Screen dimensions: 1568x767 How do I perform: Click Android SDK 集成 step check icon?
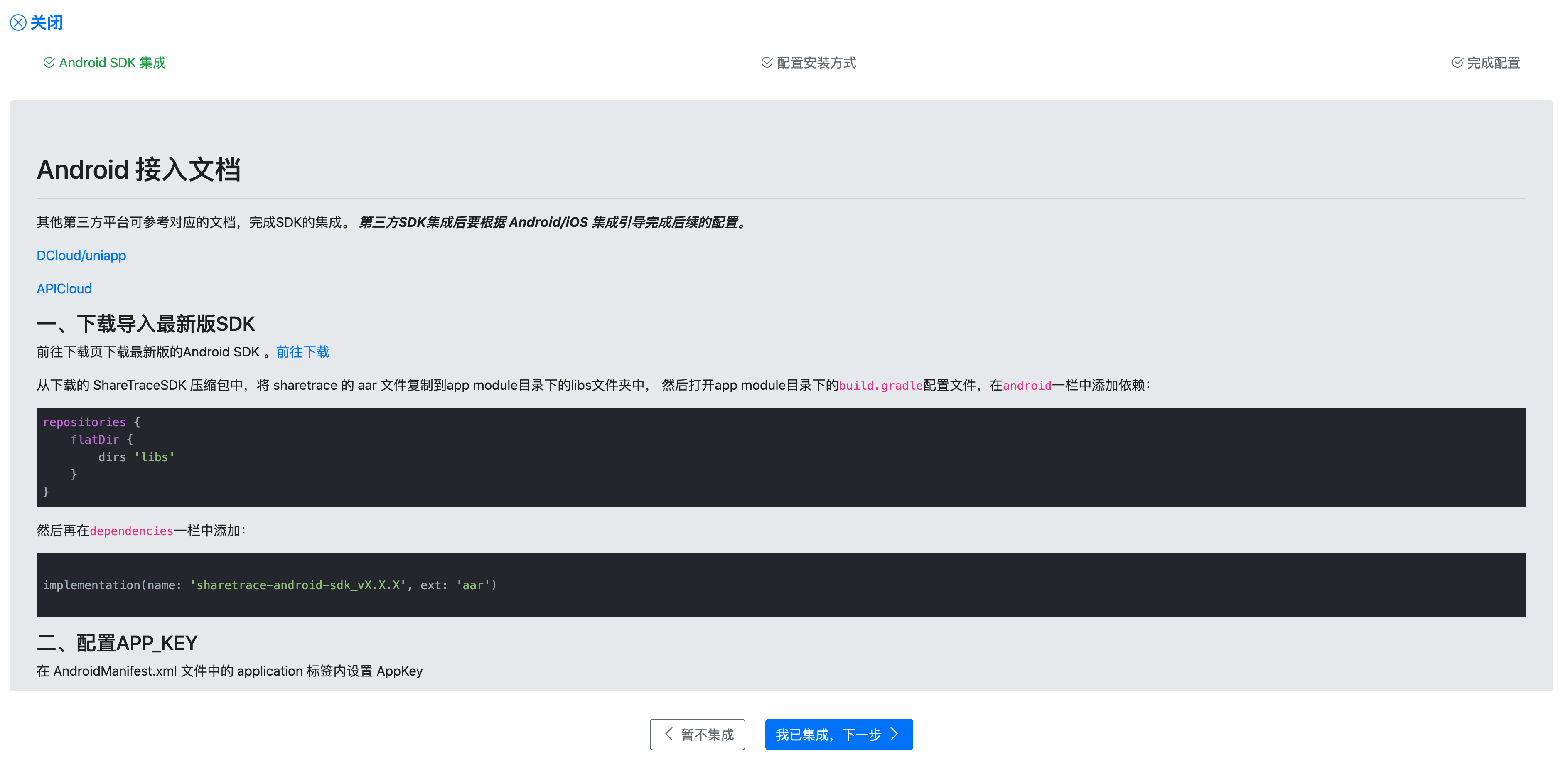[49, 63]
